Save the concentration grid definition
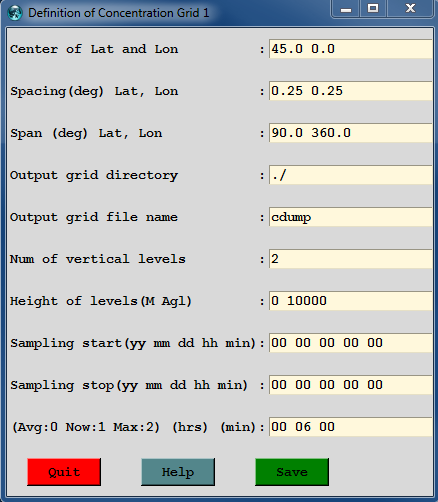438x502 pixels. click(x=292, y=472)
